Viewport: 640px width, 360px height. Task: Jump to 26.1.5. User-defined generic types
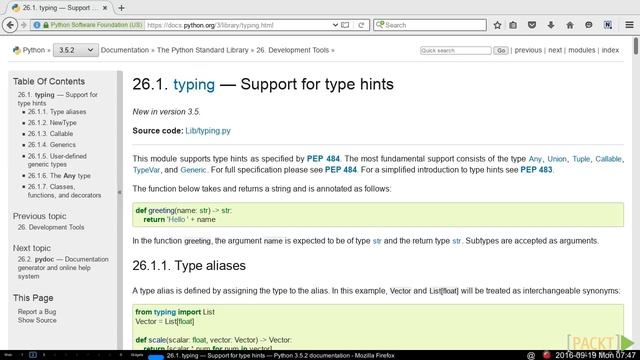coord(57,160)
